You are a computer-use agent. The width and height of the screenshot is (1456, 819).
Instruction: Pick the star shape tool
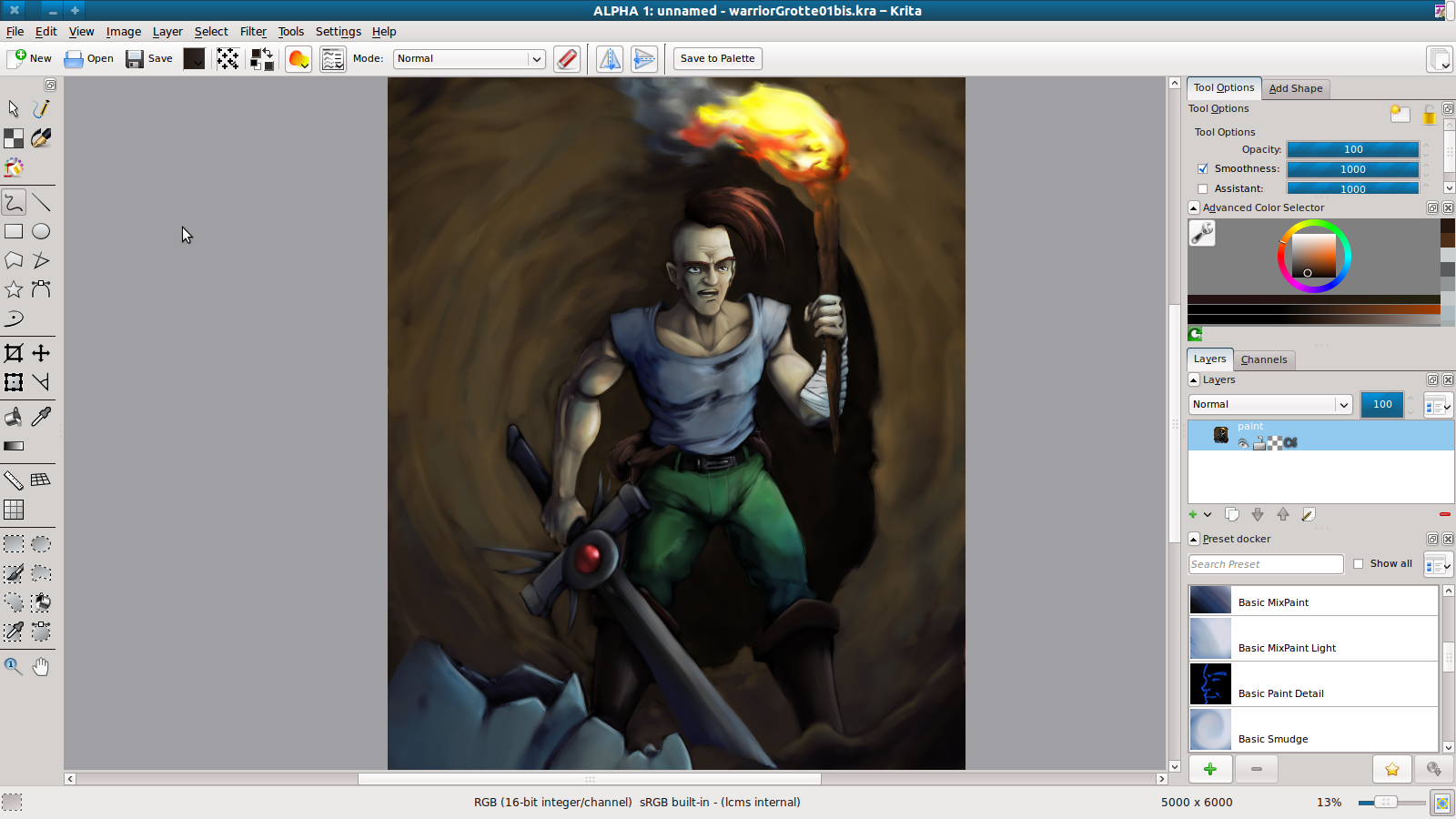coord(14,289)
